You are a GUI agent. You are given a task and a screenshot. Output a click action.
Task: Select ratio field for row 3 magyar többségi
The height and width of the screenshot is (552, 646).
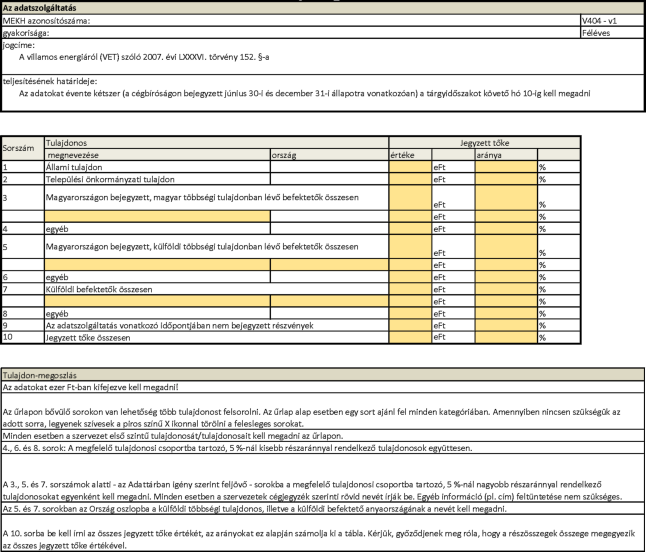coord(506,197)
